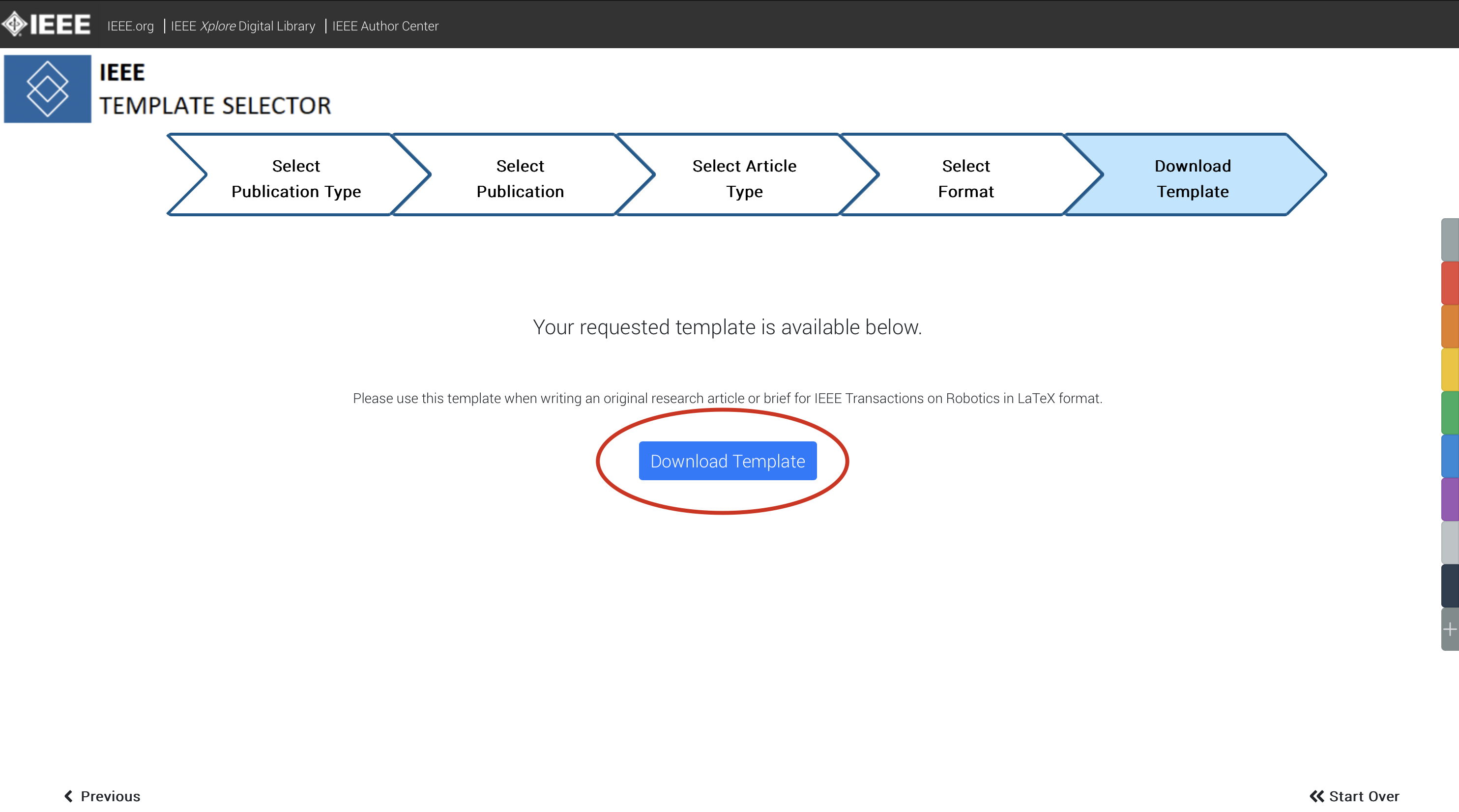Image resolution: width=1459 pixels, height=812 pixels.
Task: Select the red color tab on right edge
Action: click(1450, 283)
